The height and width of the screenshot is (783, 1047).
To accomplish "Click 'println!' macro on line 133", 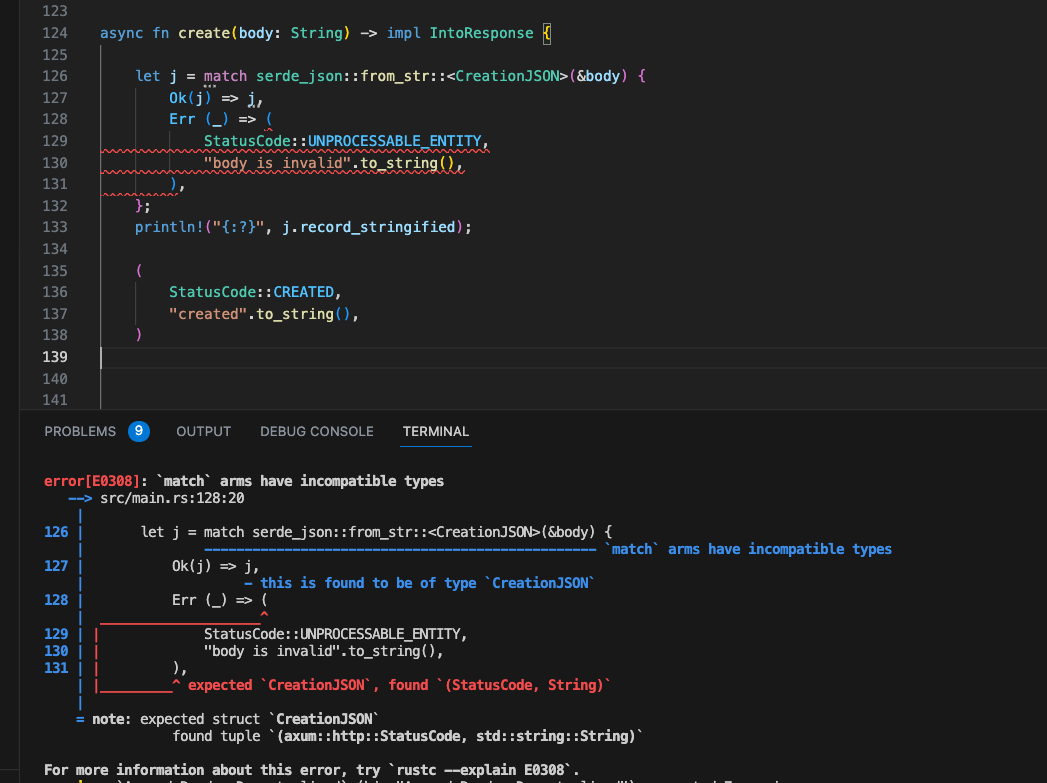I will coord(169,227).
